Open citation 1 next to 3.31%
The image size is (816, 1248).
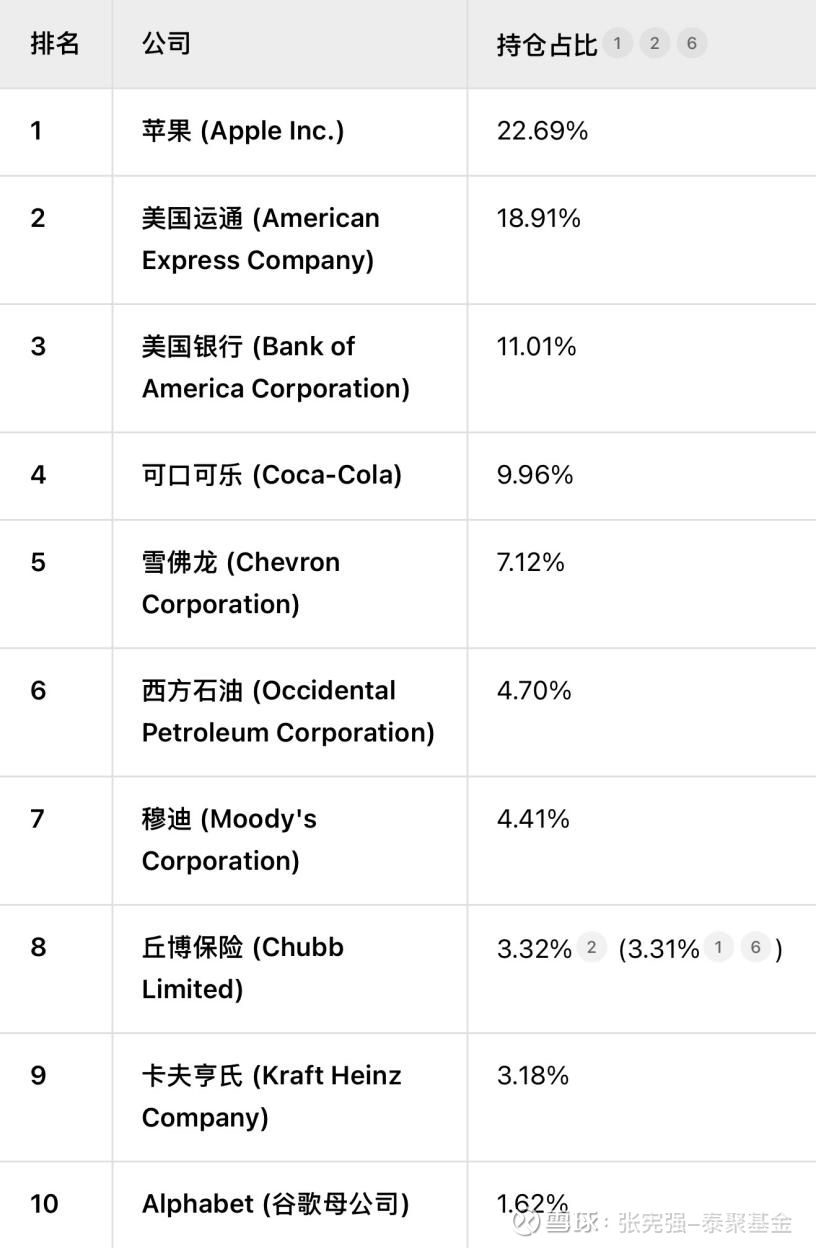tap(718, 947)
